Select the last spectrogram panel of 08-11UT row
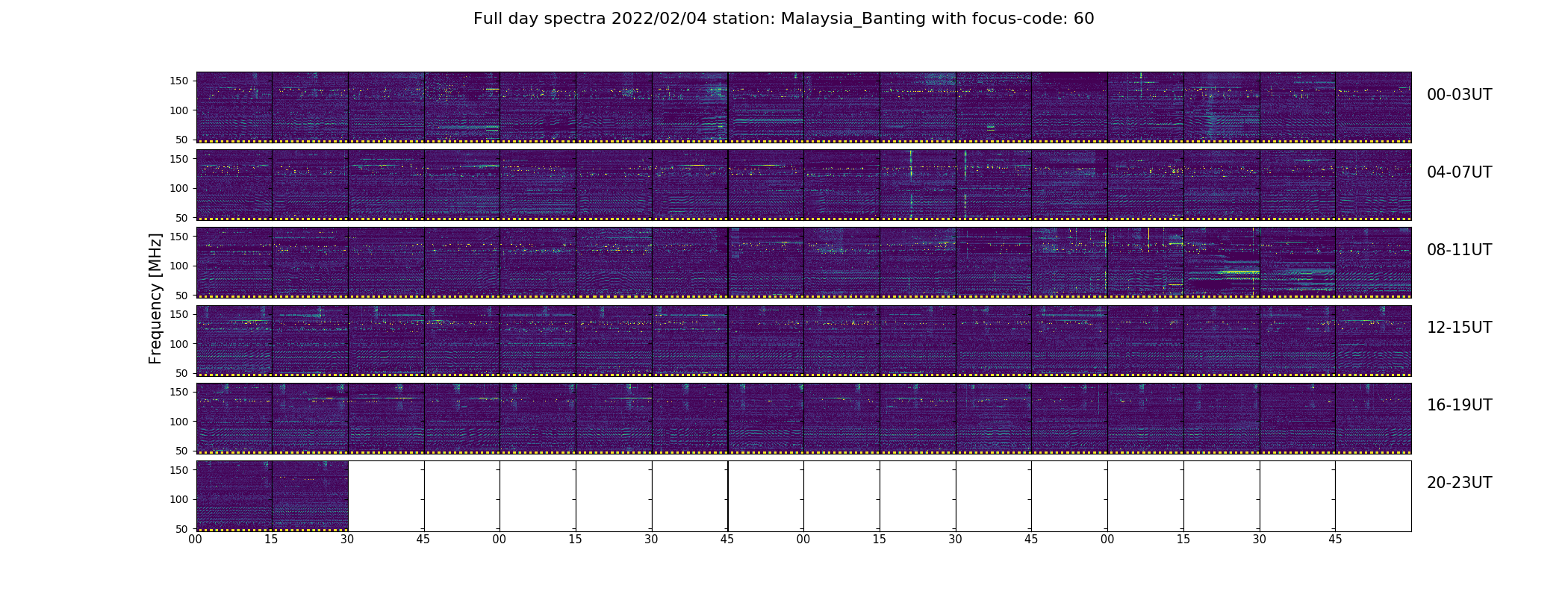Screen dimensions: 1568x597 [1373, 263]
